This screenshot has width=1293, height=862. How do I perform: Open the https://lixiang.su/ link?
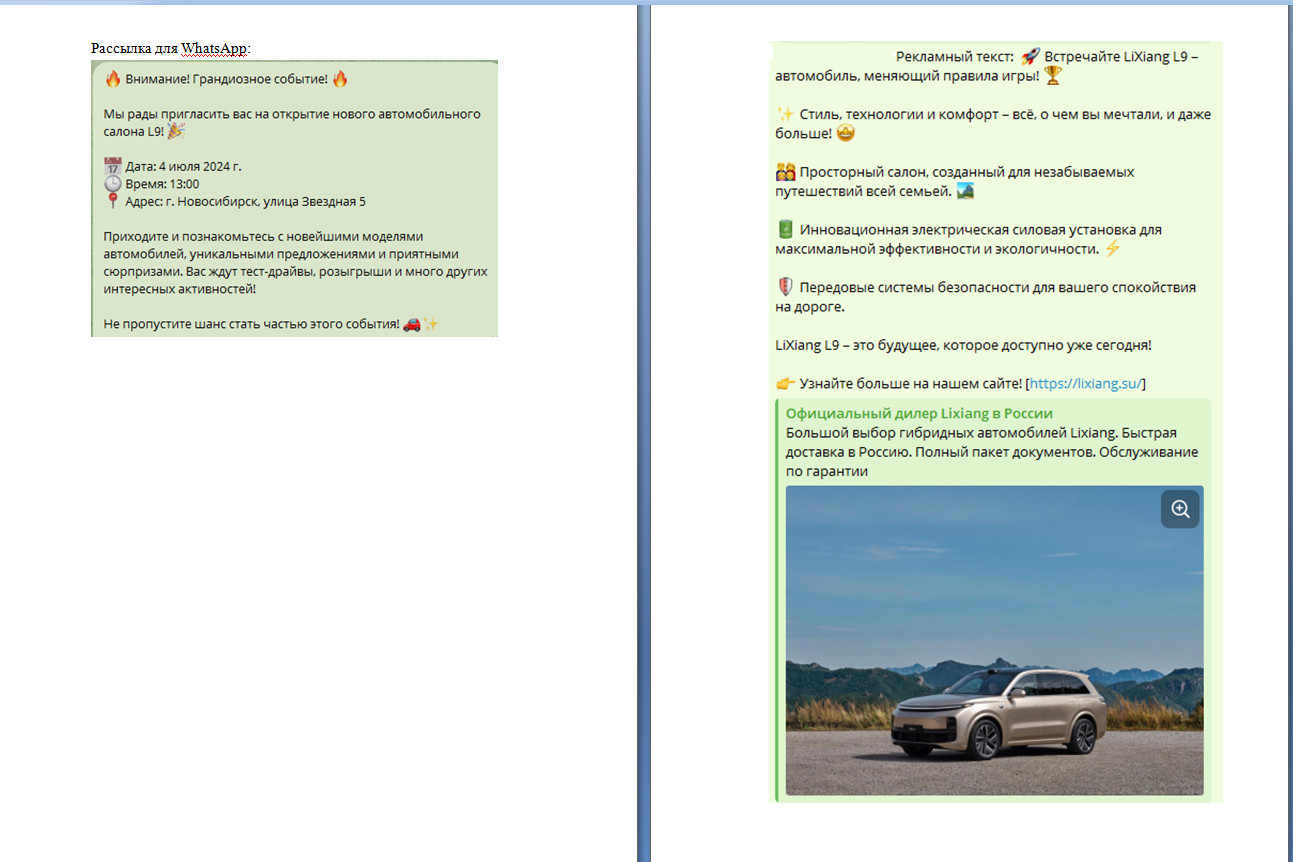tap(1086, 383)
